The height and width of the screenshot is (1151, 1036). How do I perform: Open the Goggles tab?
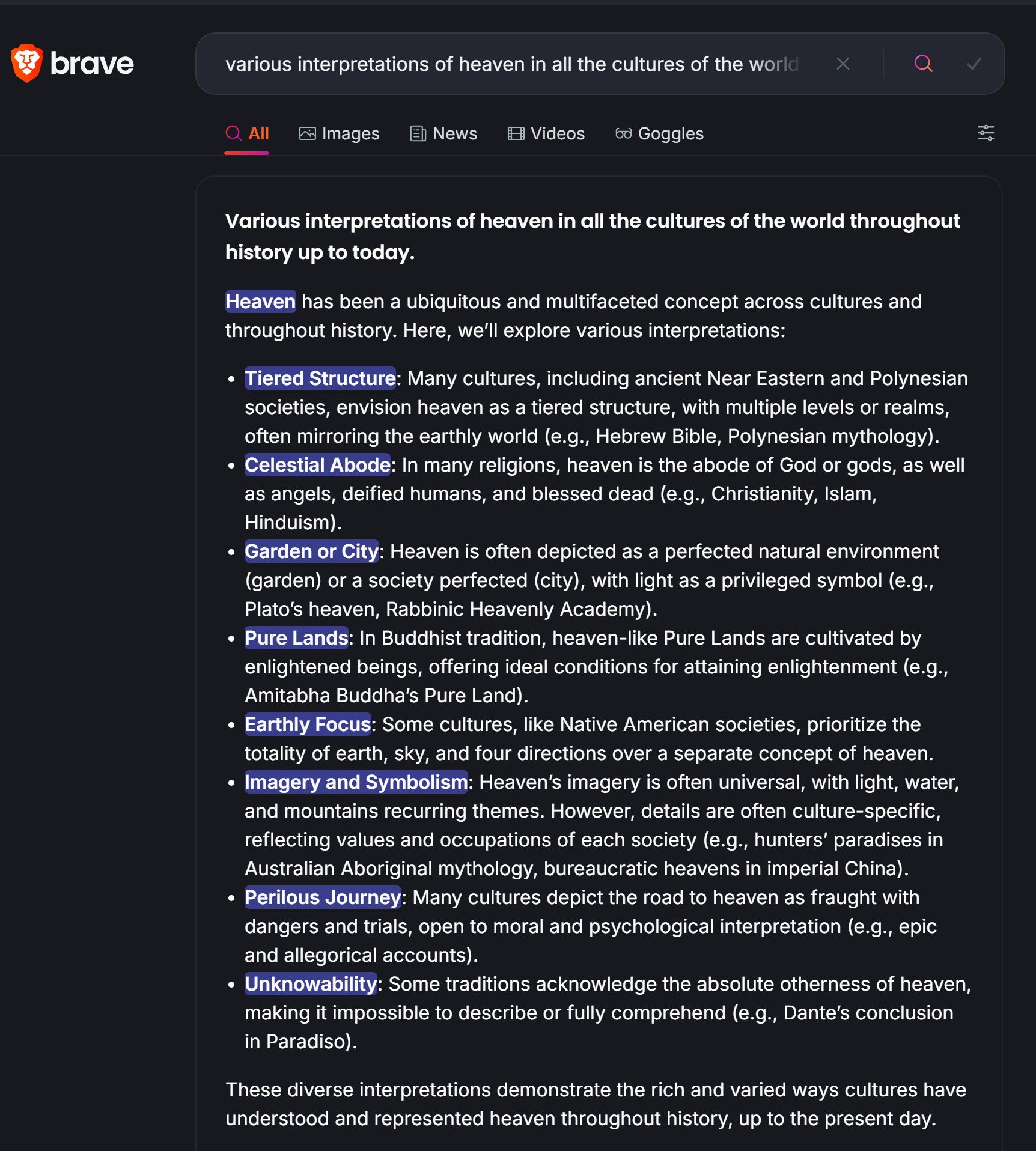coord(659,133)
